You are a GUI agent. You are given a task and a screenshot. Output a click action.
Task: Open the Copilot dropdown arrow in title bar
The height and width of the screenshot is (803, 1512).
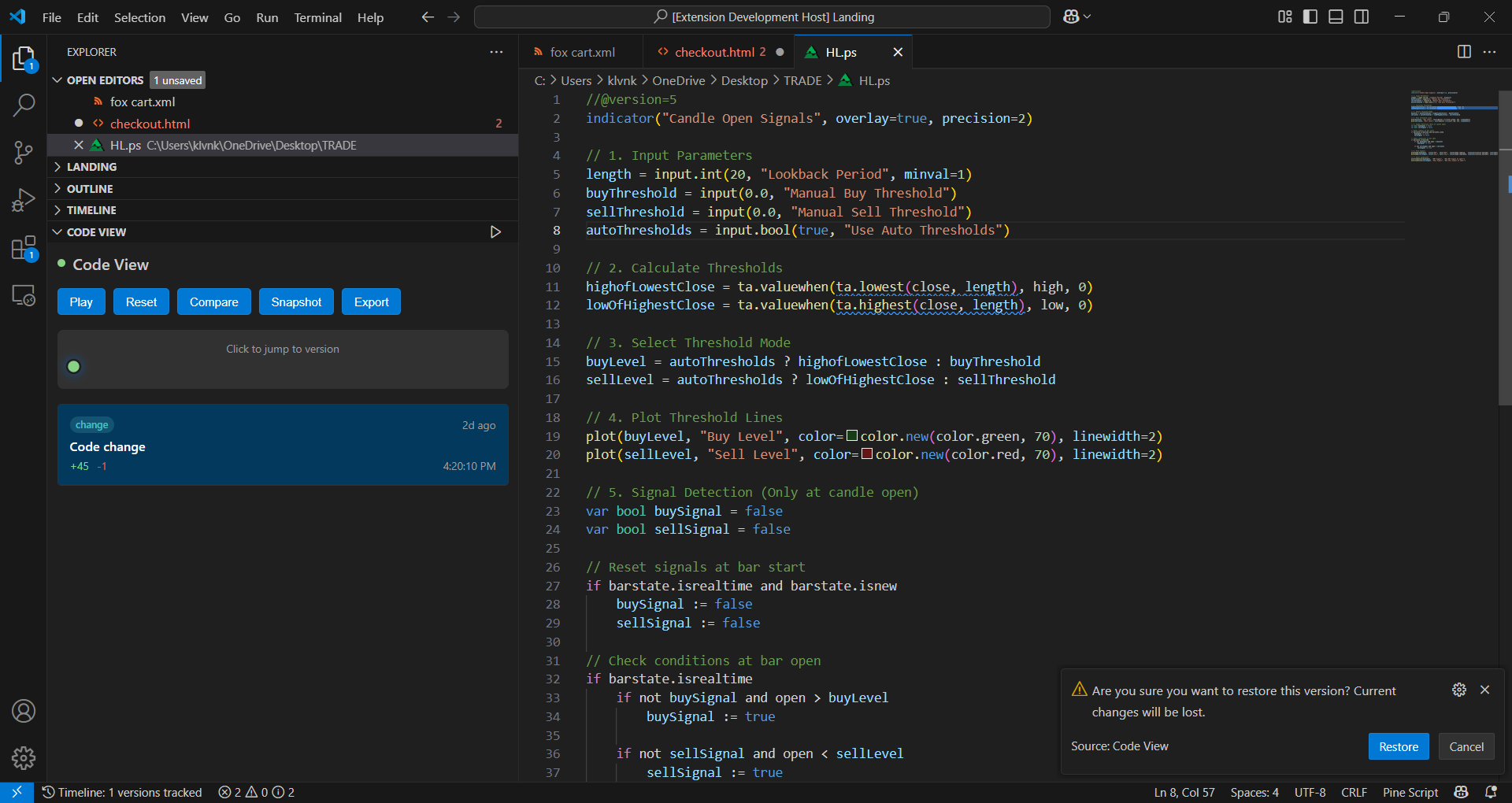pos(1088,17)
